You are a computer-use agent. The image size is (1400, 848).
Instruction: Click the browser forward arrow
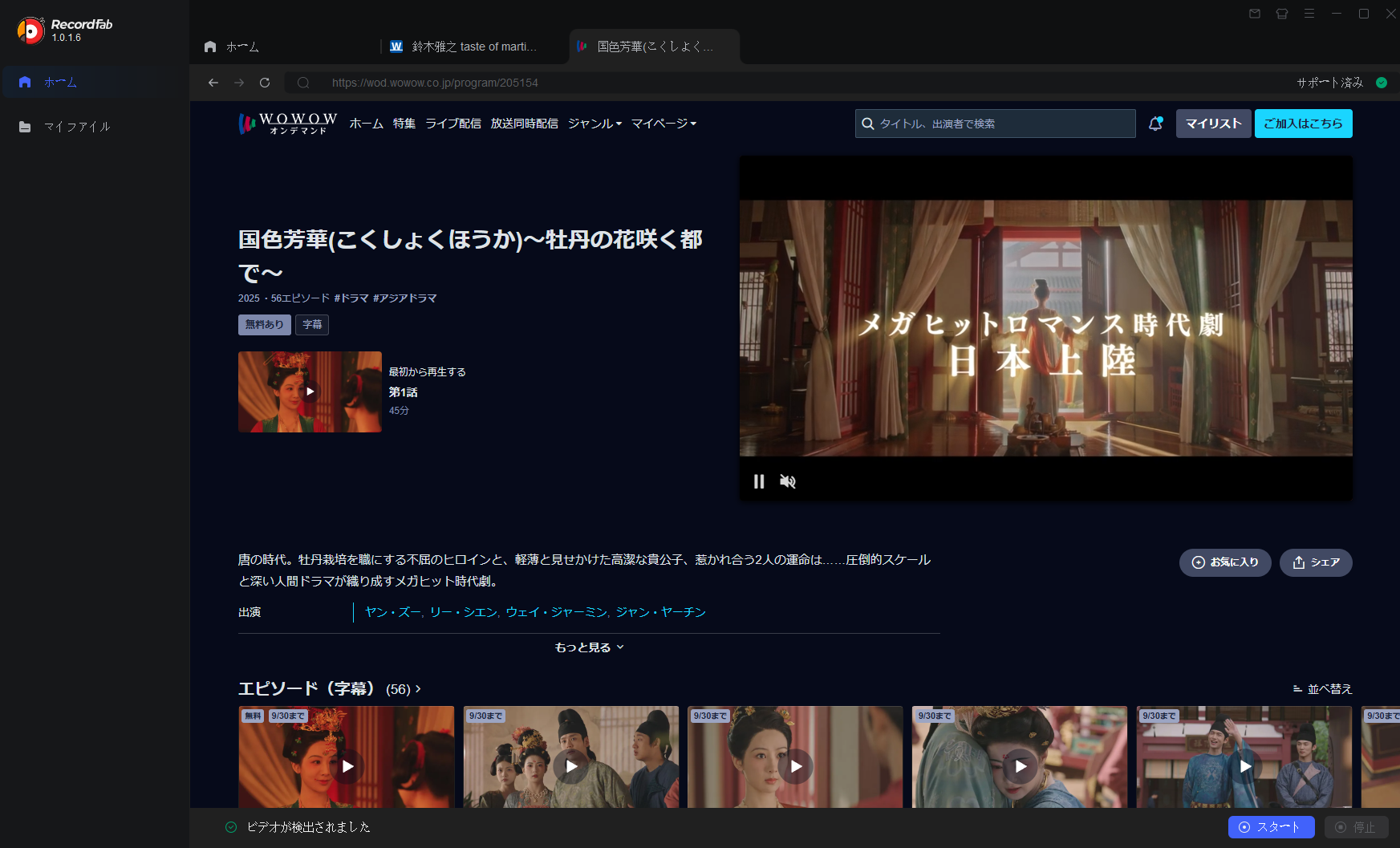(x=239, y=83)
